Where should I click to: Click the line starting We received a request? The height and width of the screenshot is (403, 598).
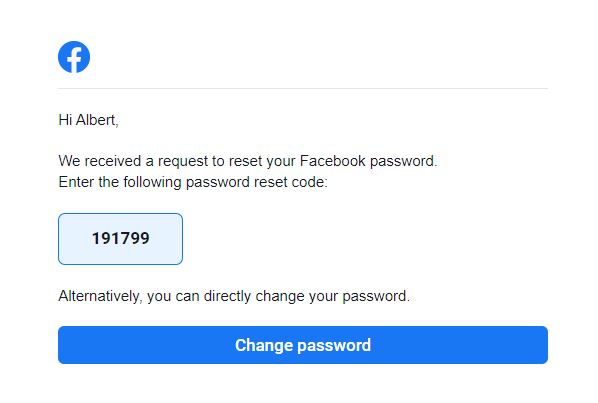tap(248, 161)
